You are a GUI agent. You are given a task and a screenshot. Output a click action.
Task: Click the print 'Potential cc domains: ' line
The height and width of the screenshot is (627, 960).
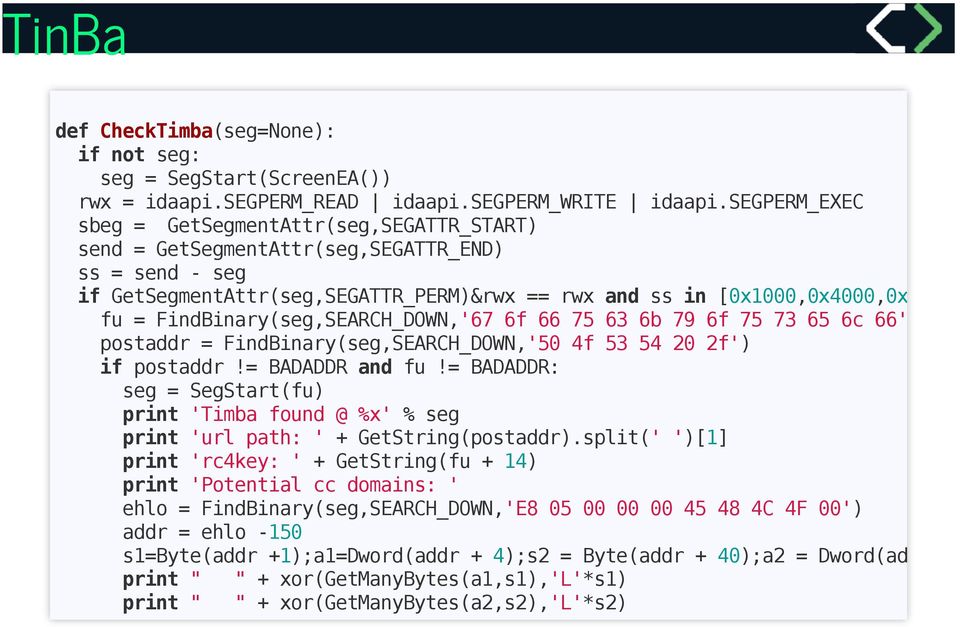290,485
